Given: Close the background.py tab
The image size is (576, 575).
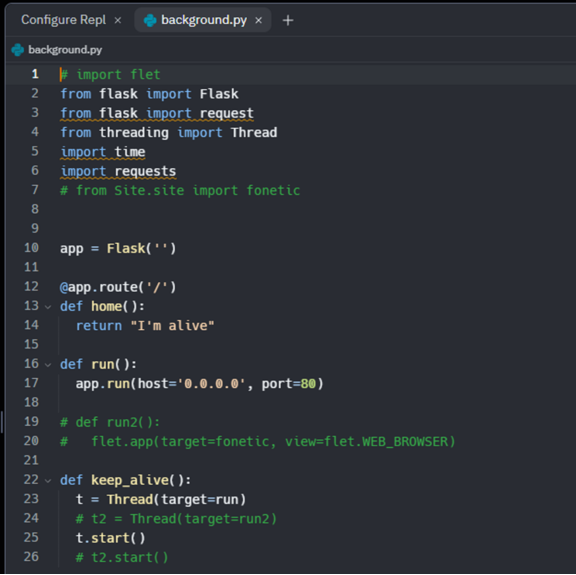Looking at the screenshot, I should 259,20.
